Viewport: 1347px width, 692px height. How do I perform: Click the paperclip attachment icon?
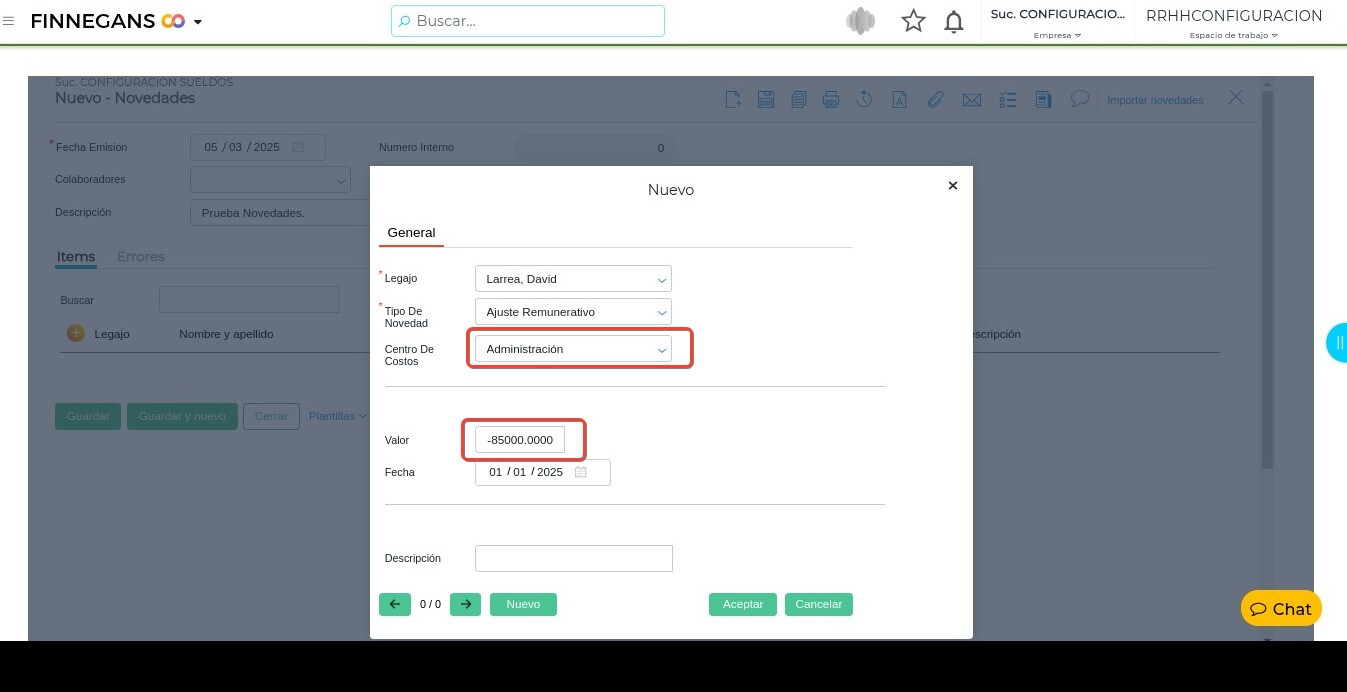pos(935,99)
